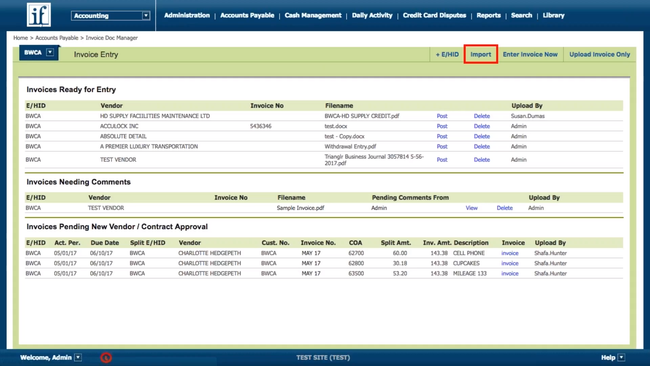Post the ACCULOCK INC invoice
This screenshot has width=650, height=366.
[442, 126]
